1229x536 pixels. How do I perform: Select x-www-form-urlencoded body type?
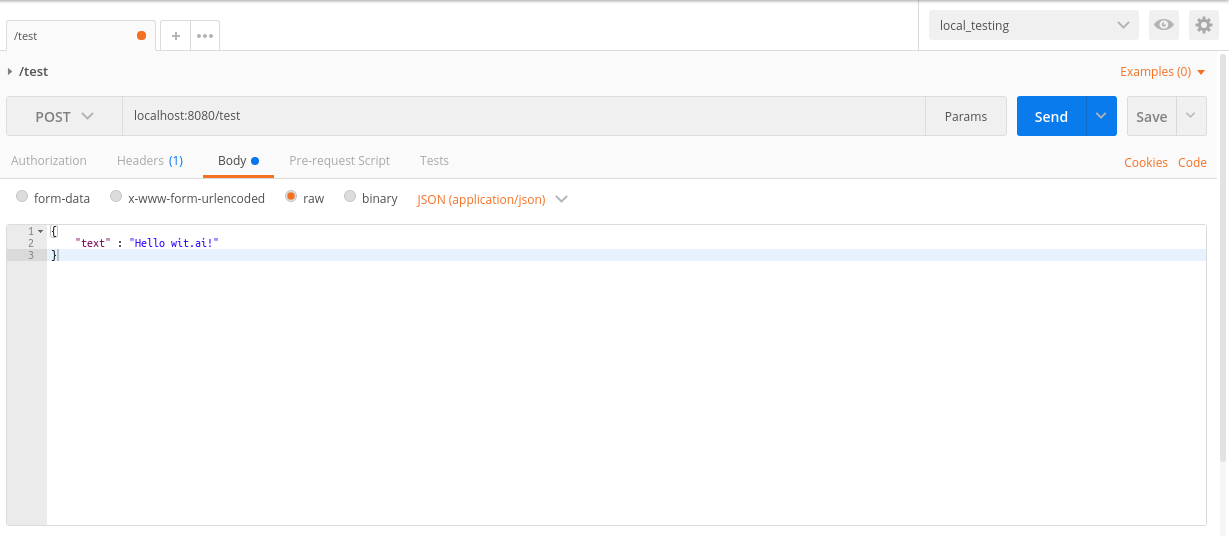point(187,198)
